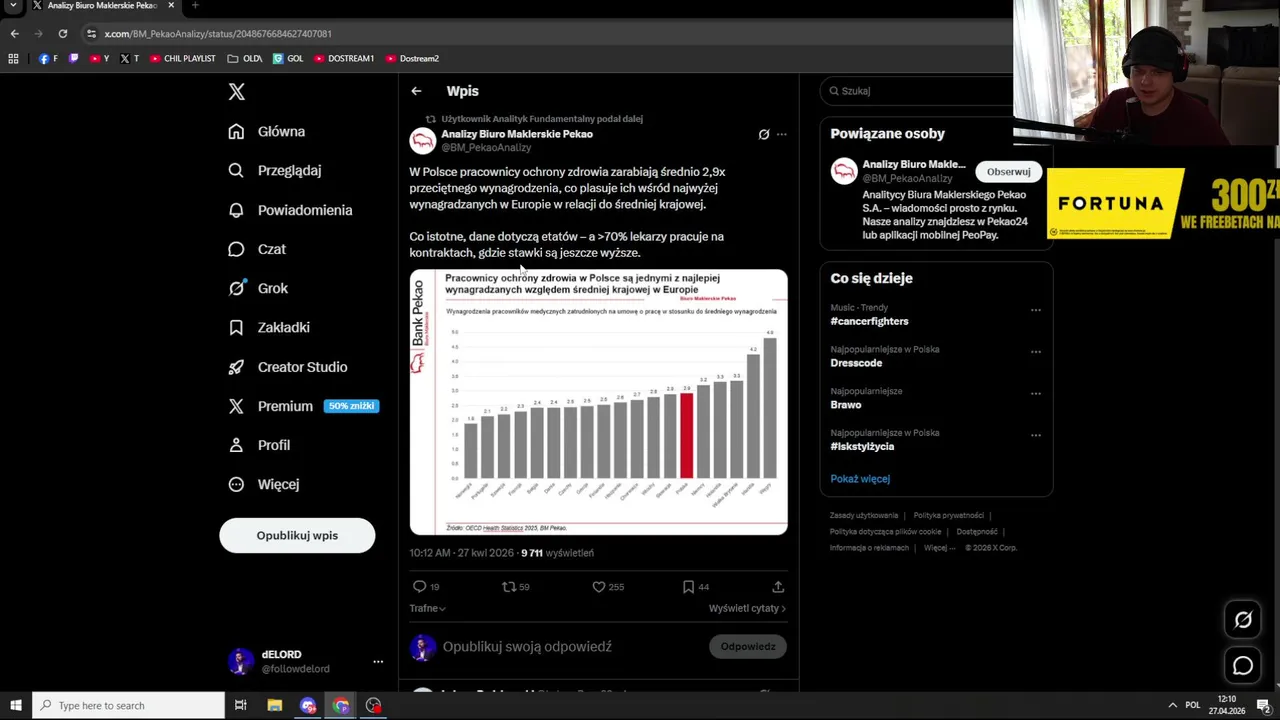Screen dimensions: 1280x720
Task: Open options for Brawo trend
Action: pos(1036,394)
